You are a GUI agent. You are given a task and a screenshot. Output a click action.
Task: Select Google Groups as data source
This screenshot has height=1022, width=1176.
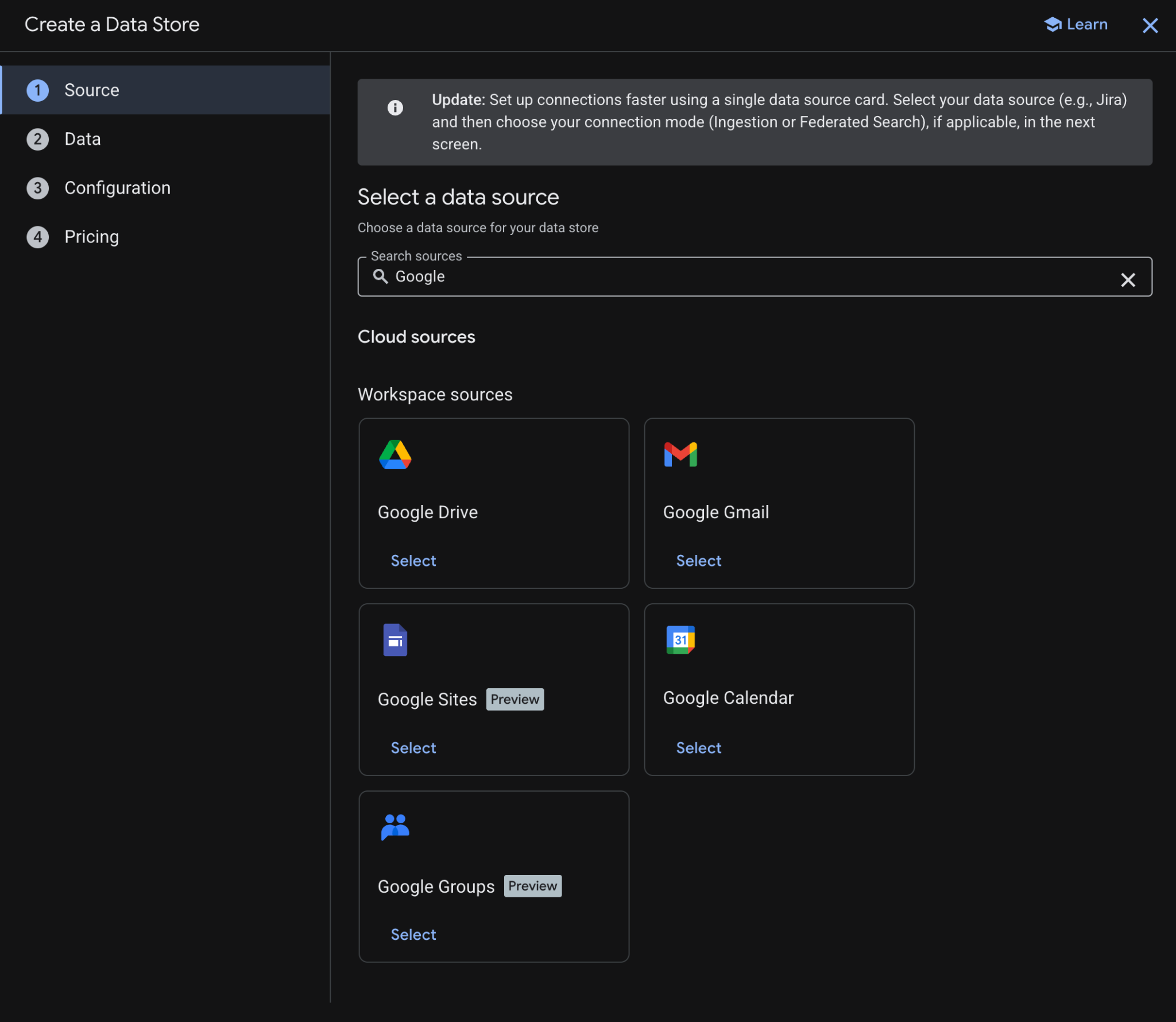click(x=413, y=934)
